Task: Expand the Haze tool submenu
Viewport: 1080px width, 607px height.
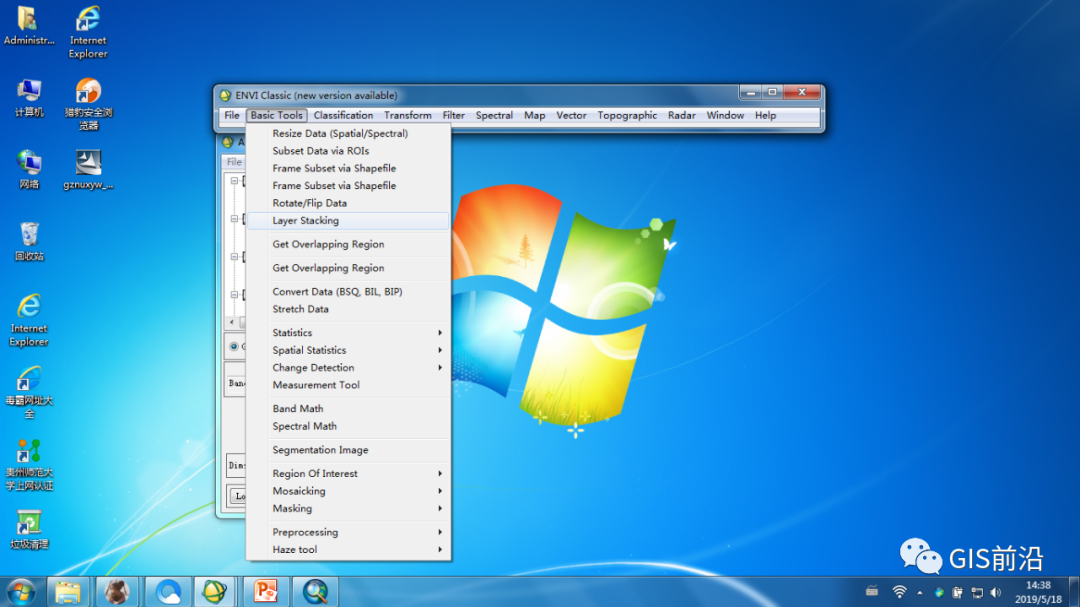Action: pyautogui.click(x=348, y=550)
